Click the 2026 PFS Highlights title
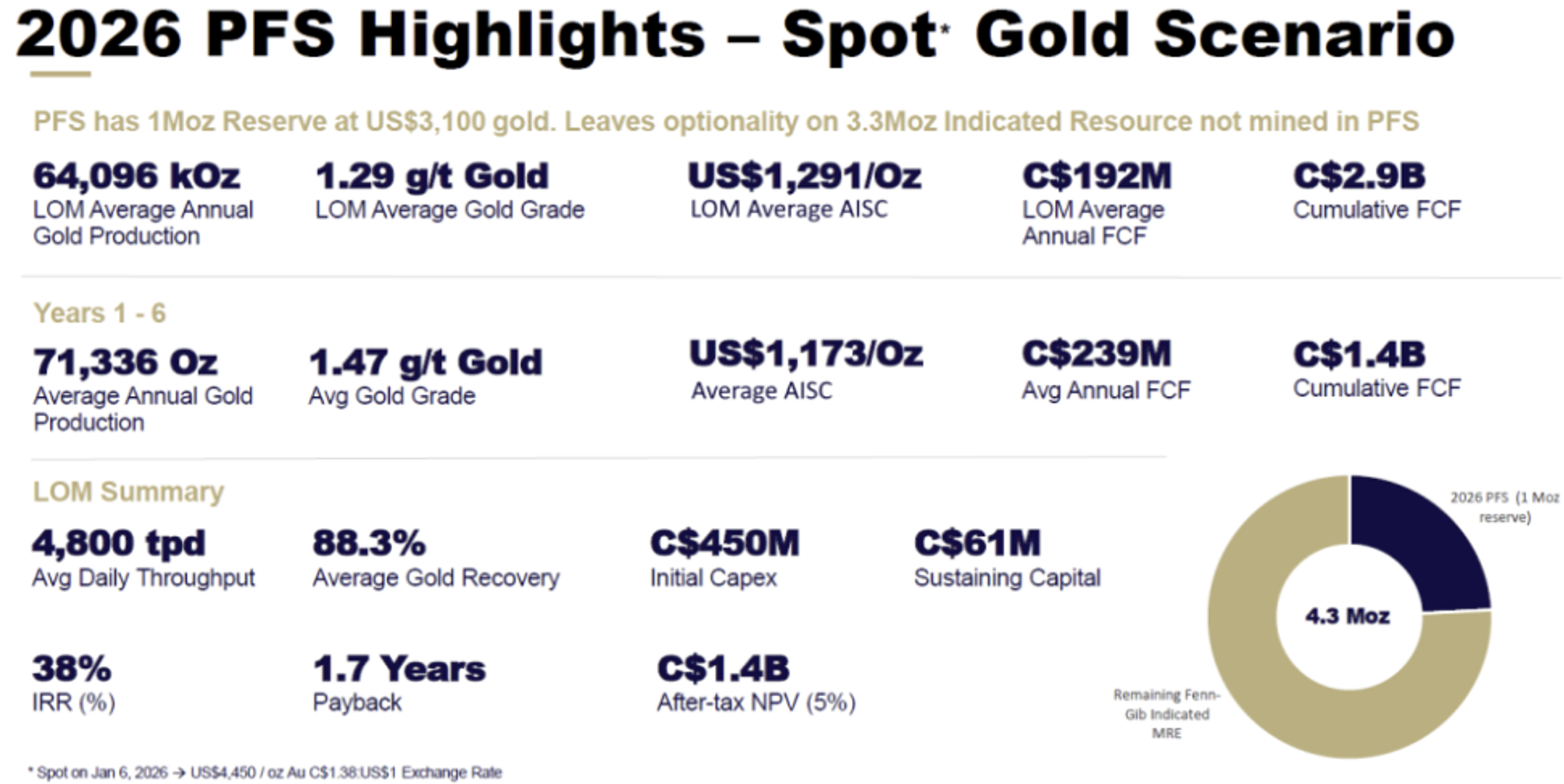This screenshot has width=1564, height=784. tap(735, 35)
